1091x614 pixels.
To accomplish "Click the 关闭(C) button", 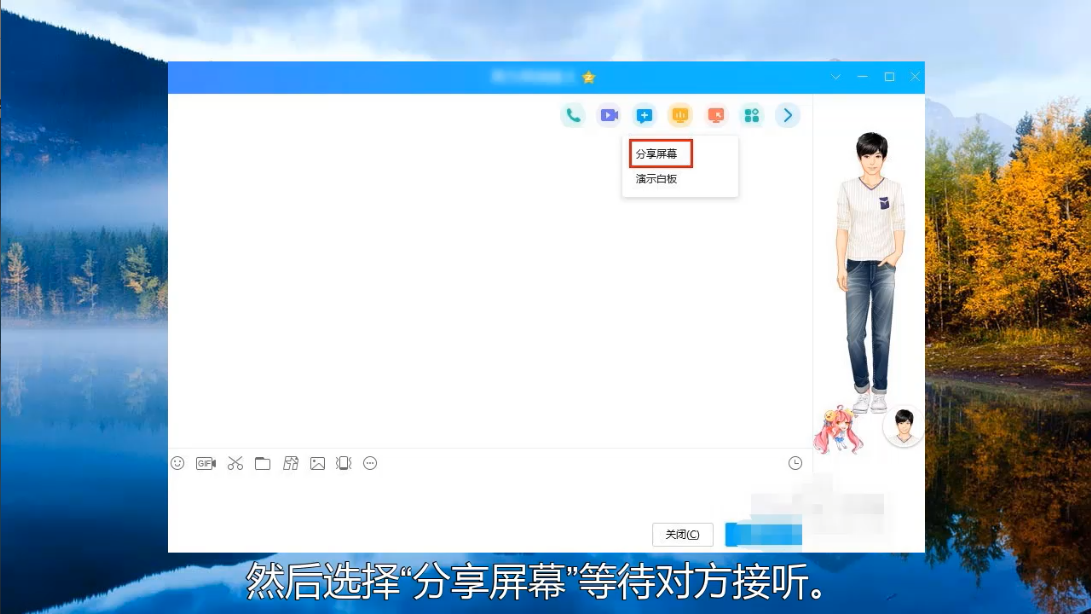I will point(682,534).
